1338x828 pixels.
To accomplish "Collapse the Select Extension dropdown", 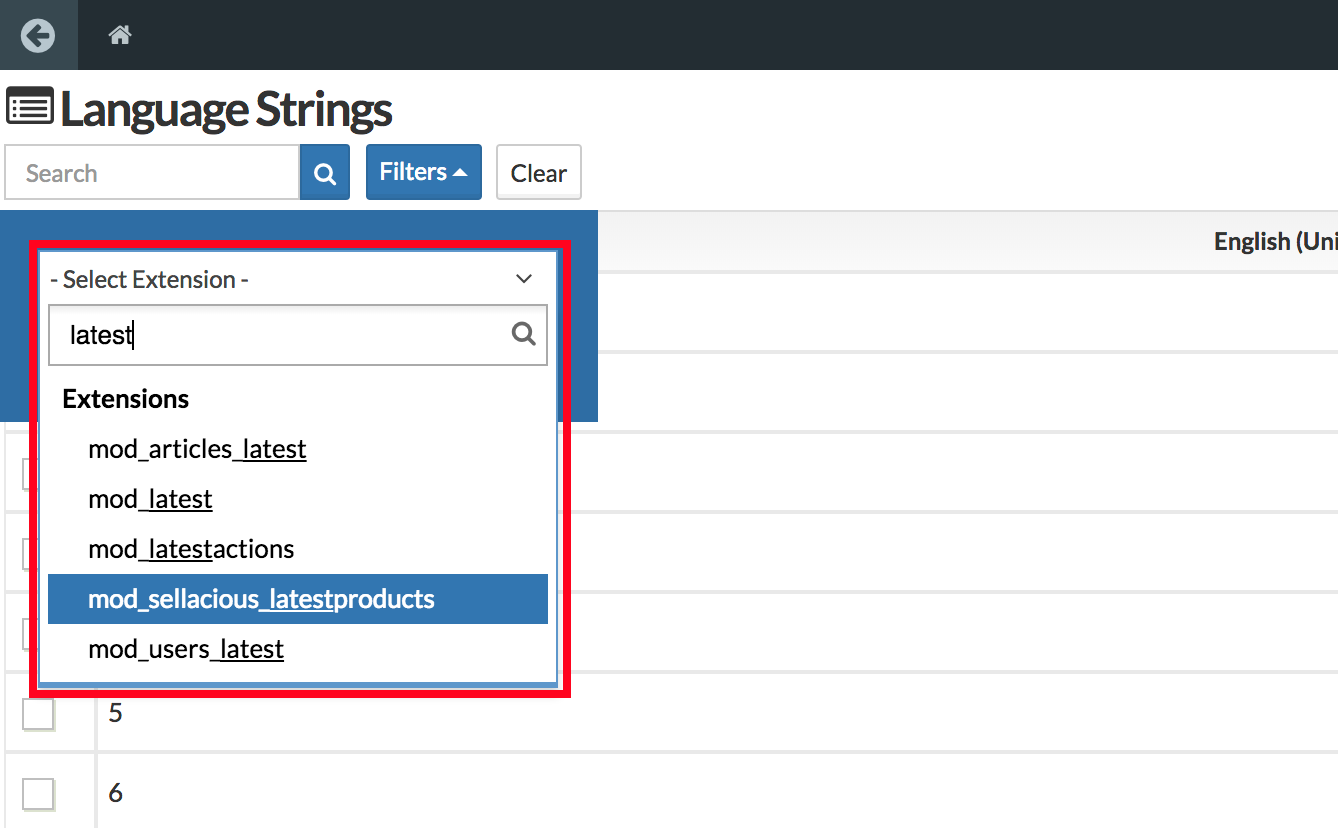I will [x=298, y=279].
